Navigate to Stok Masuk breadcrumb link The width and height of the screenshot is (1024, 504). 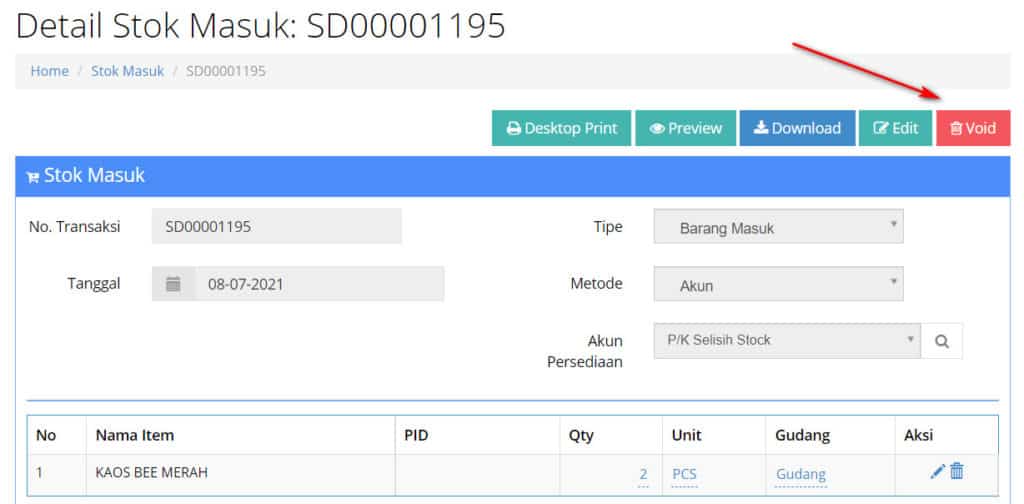pos(127,71)
